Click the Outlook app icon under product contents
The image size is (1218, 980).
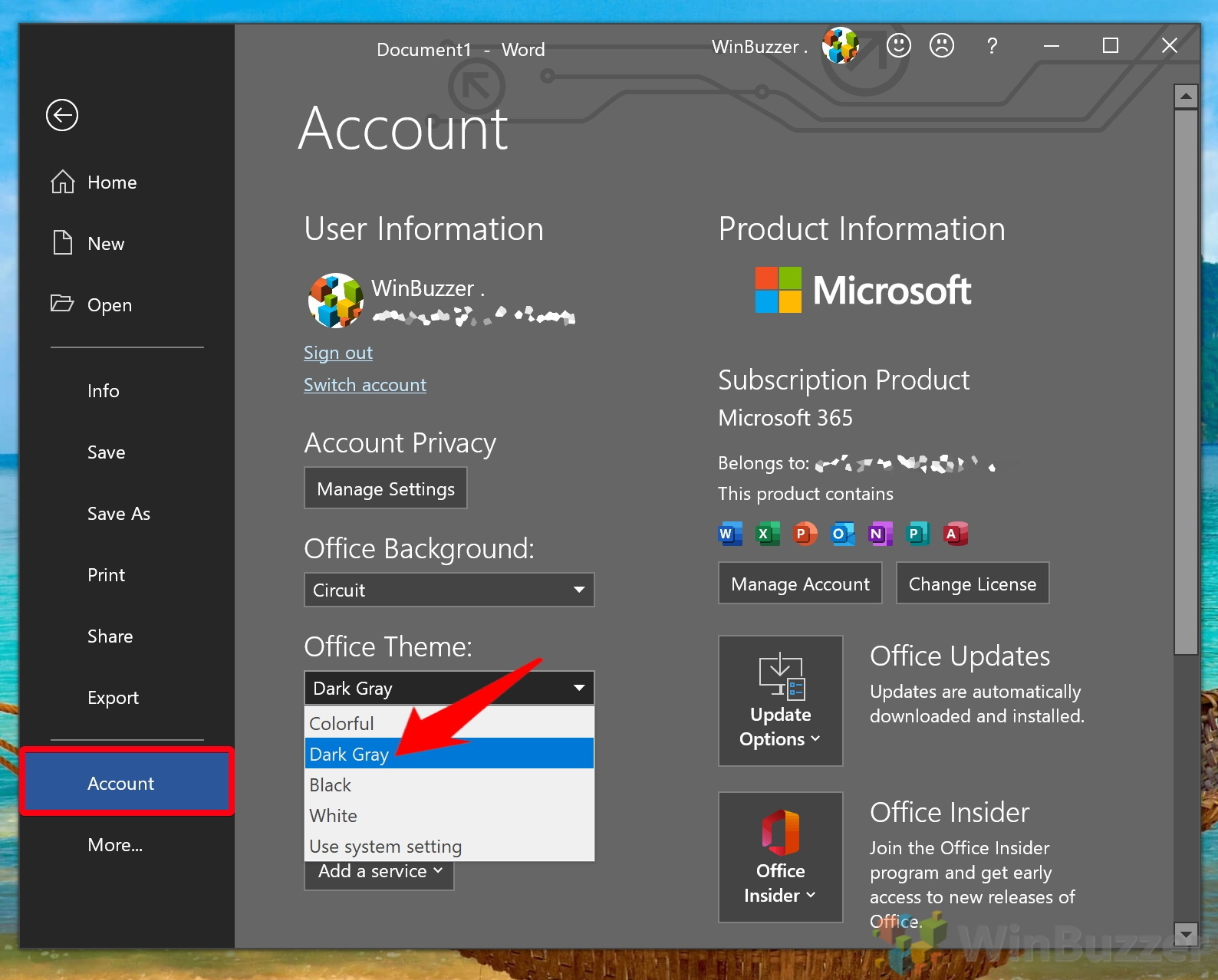pyautogui.click(x=842, y=534)
